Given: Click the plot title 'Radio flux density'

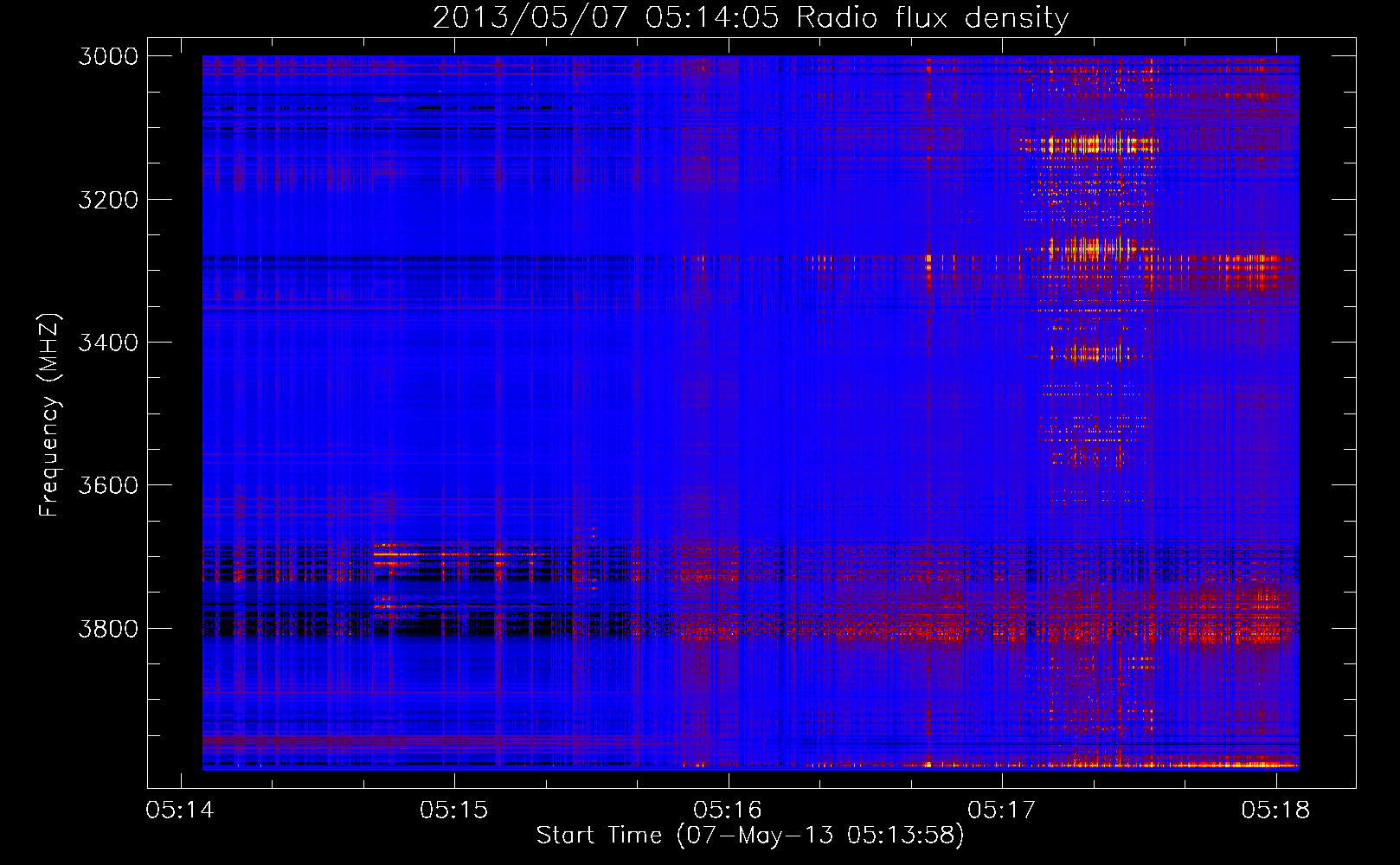Looking at the screenshot, I should coord(933,18).
